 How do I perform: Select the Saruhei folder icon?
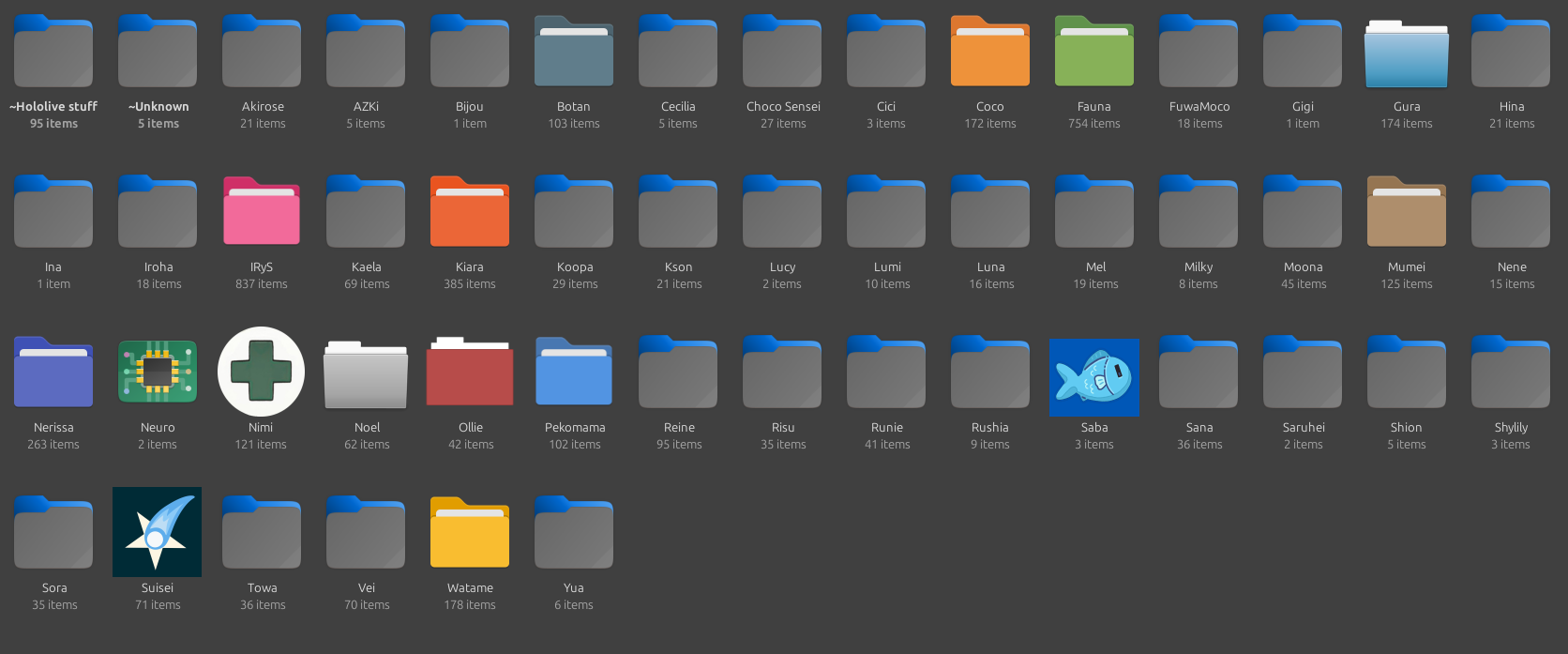(x=1303, y=372)
